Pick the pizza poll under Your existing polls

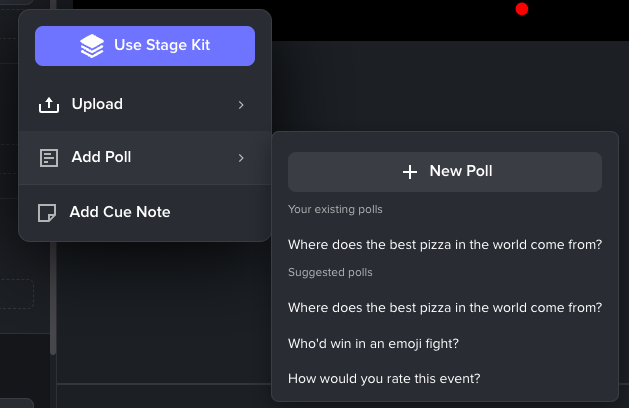pyautogui.click(x=445, y=244)
